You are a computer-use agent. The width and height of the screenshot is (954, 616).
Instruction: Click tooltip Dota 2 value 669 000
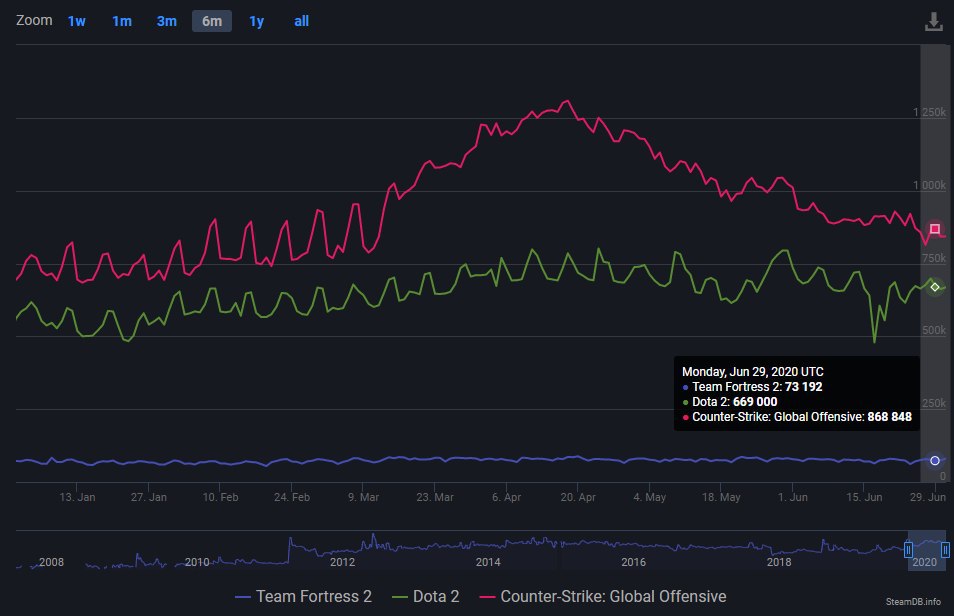755,402
